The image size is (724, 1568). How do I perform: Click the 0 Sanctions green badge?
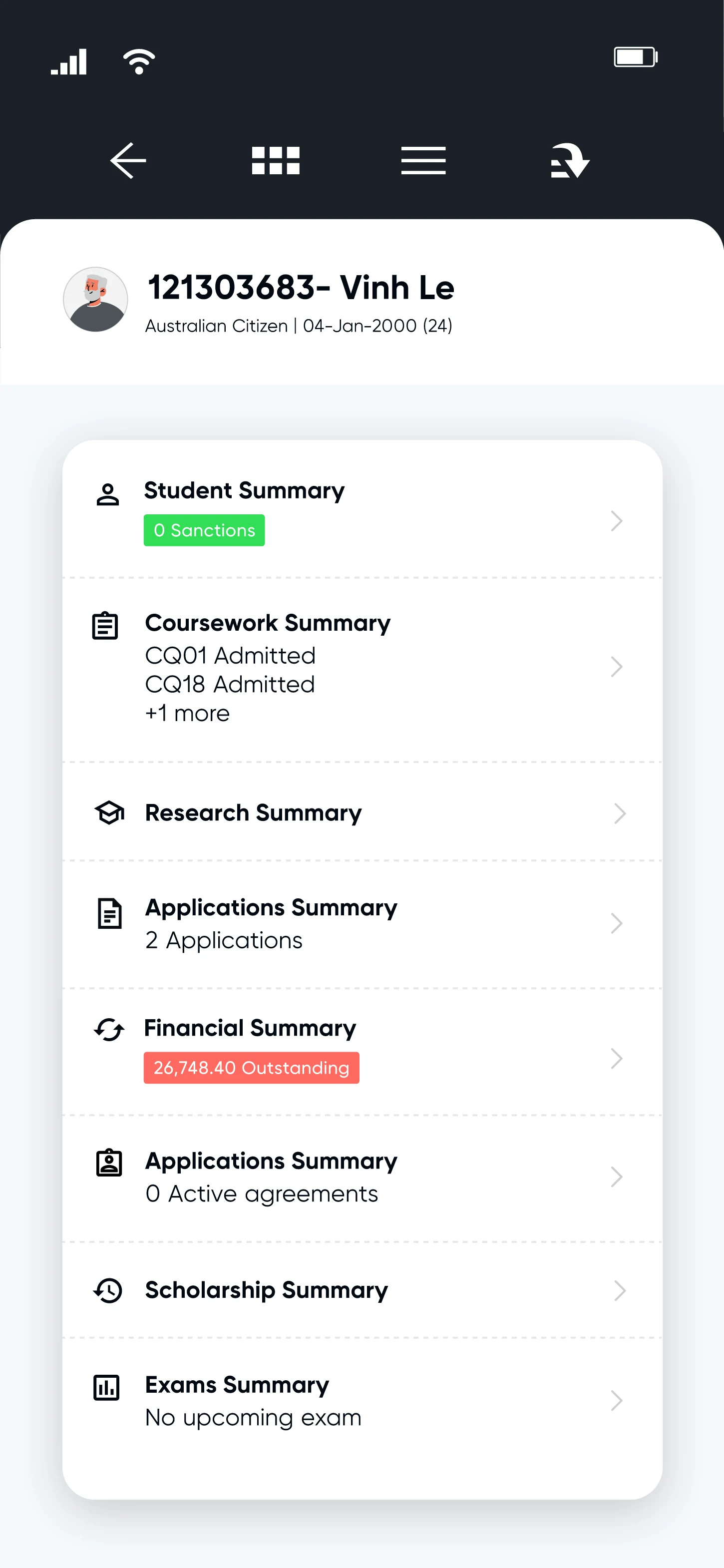[x=204, y=530]
